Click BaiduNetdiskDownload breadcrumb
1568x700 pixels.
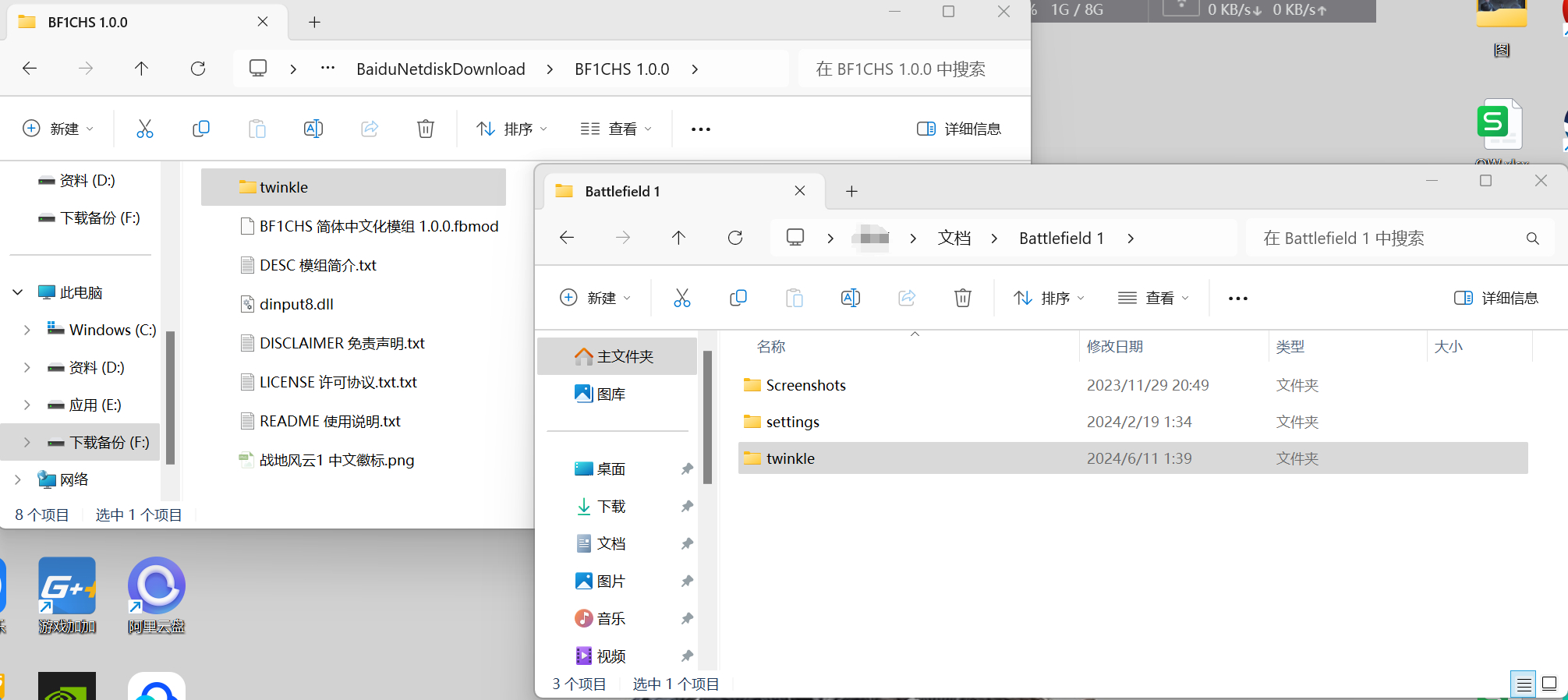[x=441, y=69]
